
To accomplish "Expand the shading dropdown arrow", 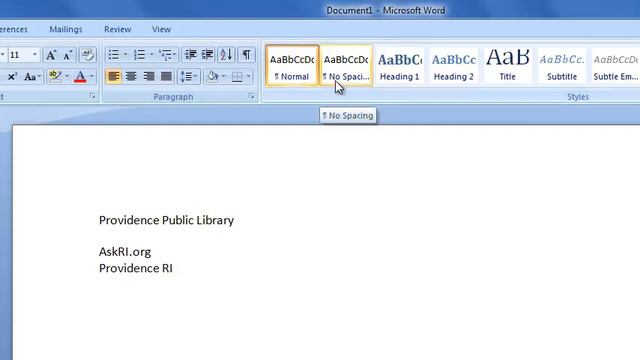I will (224, 76).
